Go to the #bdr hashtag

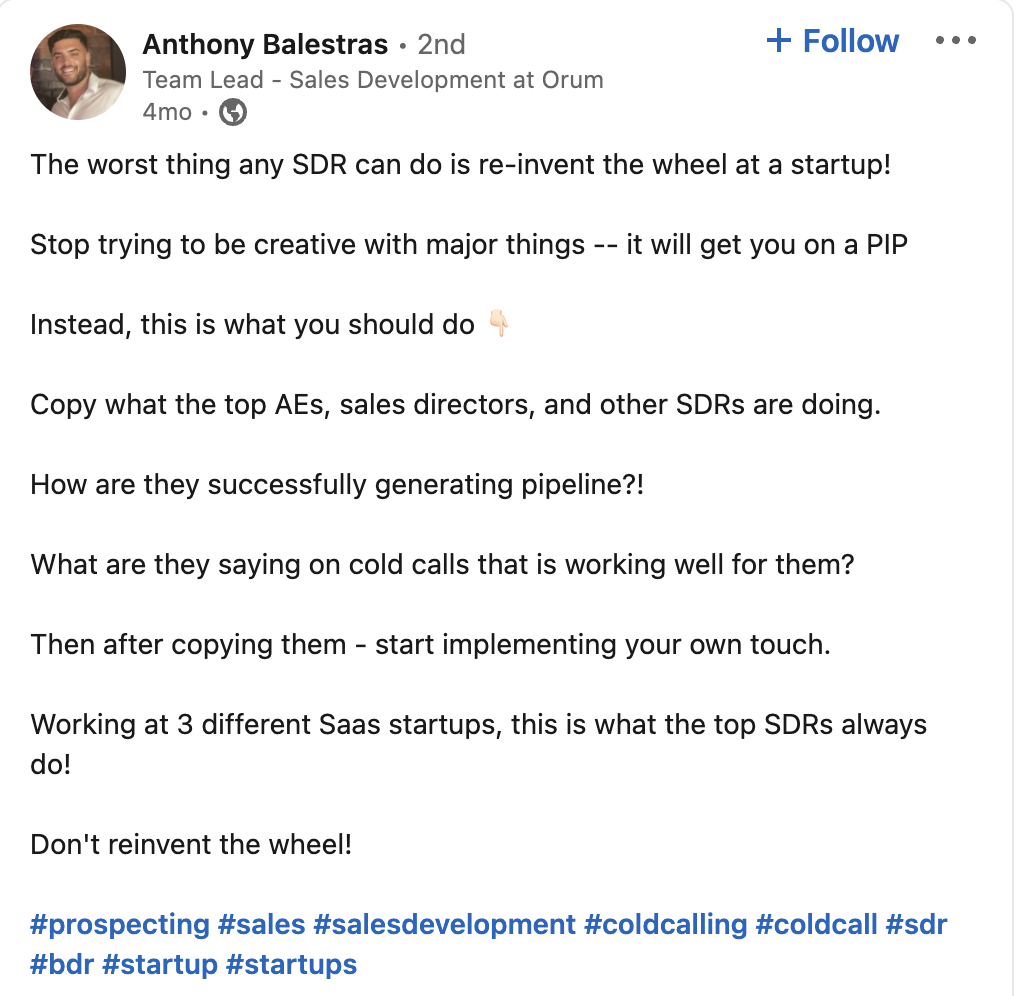coord(62,965)
